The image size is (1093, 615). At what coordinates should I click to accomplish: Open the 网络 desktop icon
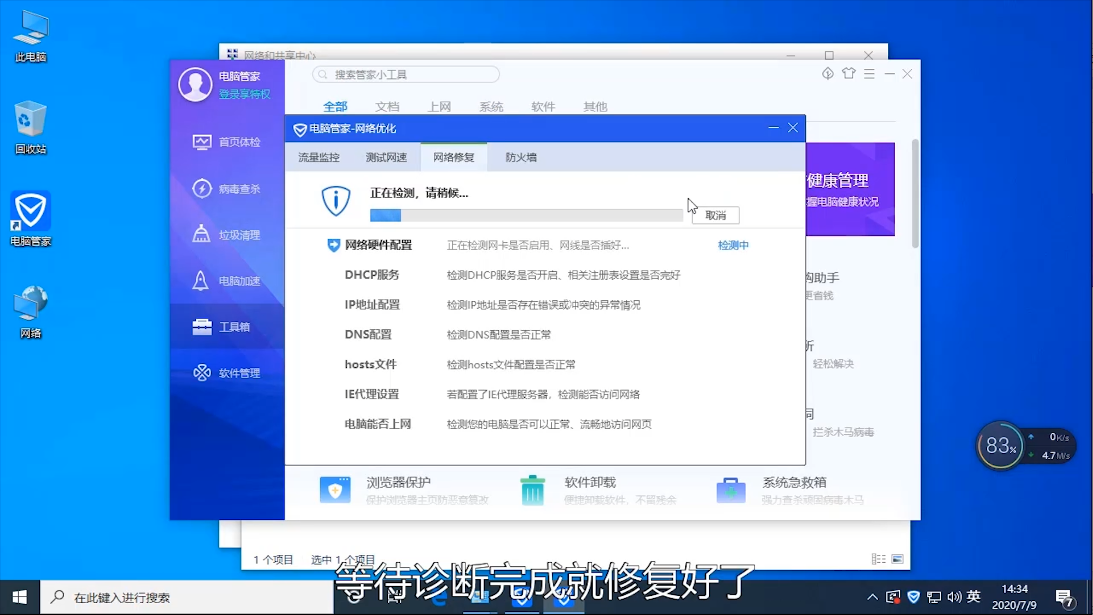(x=31, y=312)
